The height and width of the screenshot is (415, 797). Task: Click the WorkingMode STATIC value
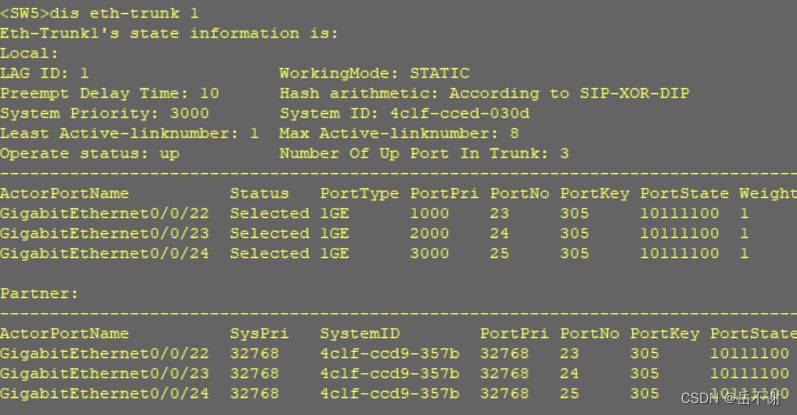coord(440,73)
